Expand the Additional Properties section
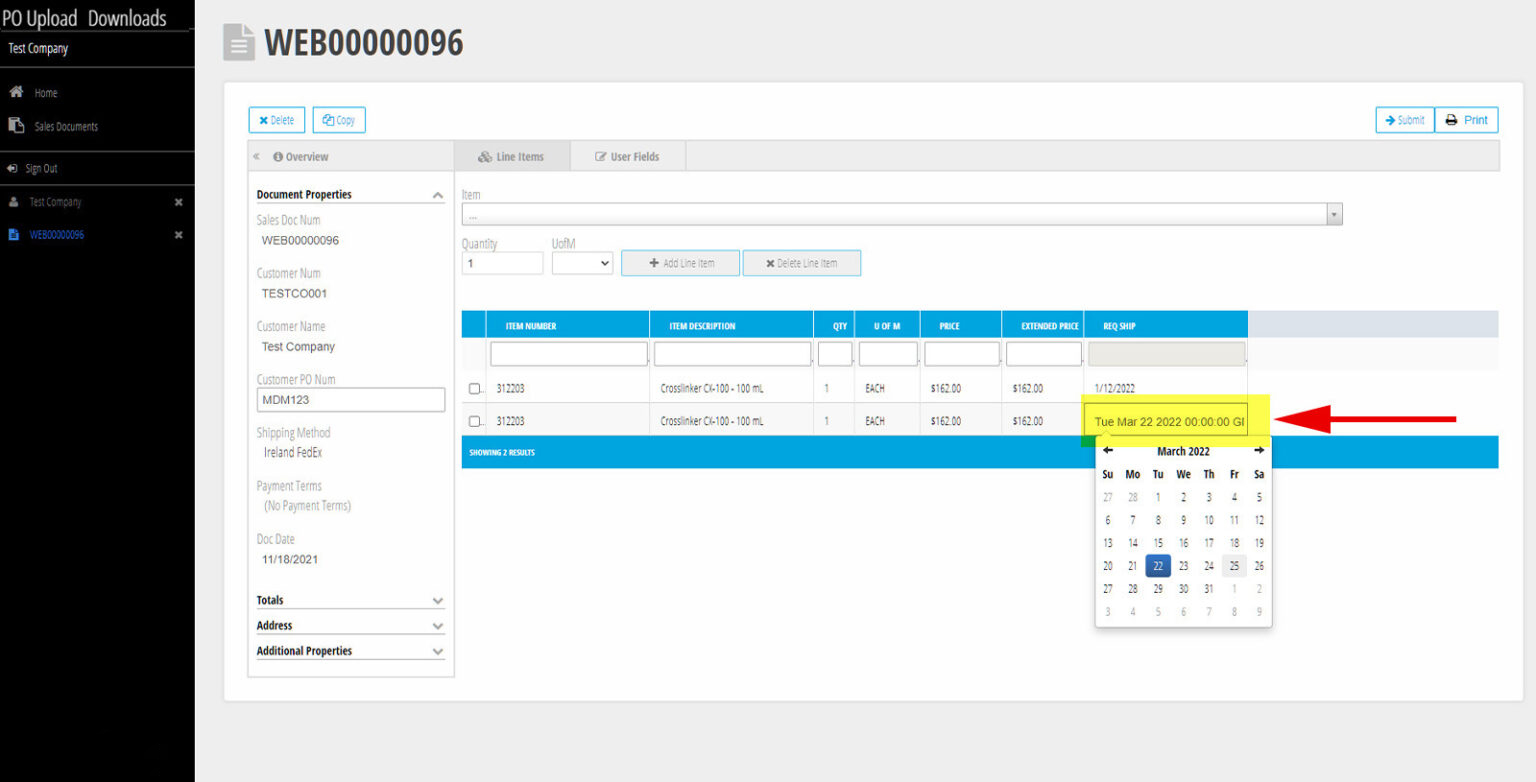This screenshot has width=1536, height=782. coord(437,651)
